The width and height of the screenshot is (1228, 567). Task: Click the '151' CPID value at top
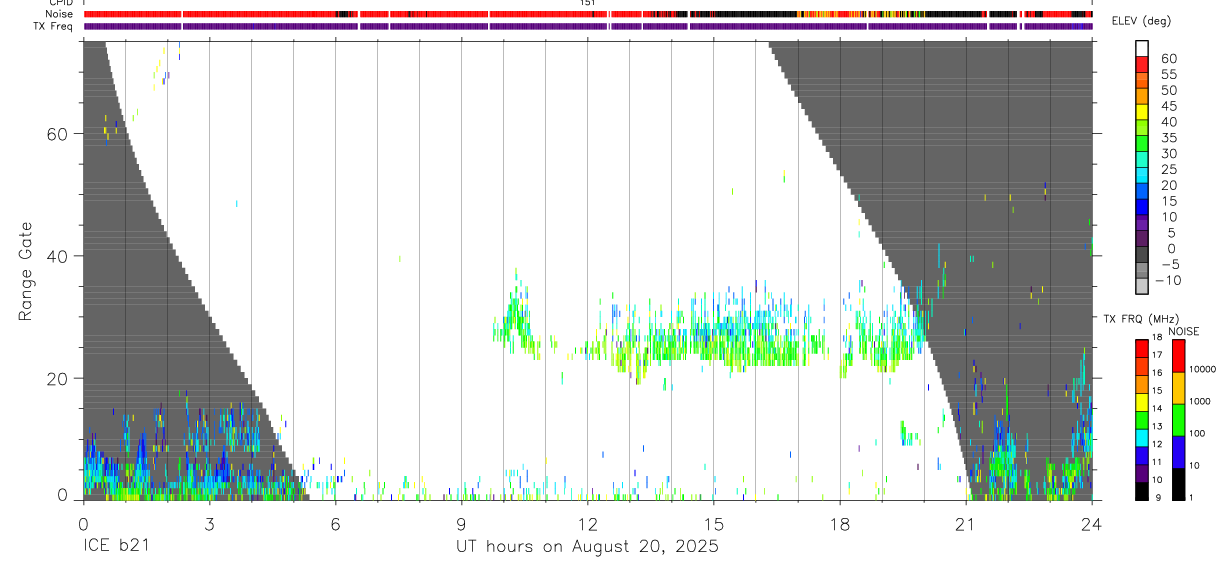click(x=588, y=3)
